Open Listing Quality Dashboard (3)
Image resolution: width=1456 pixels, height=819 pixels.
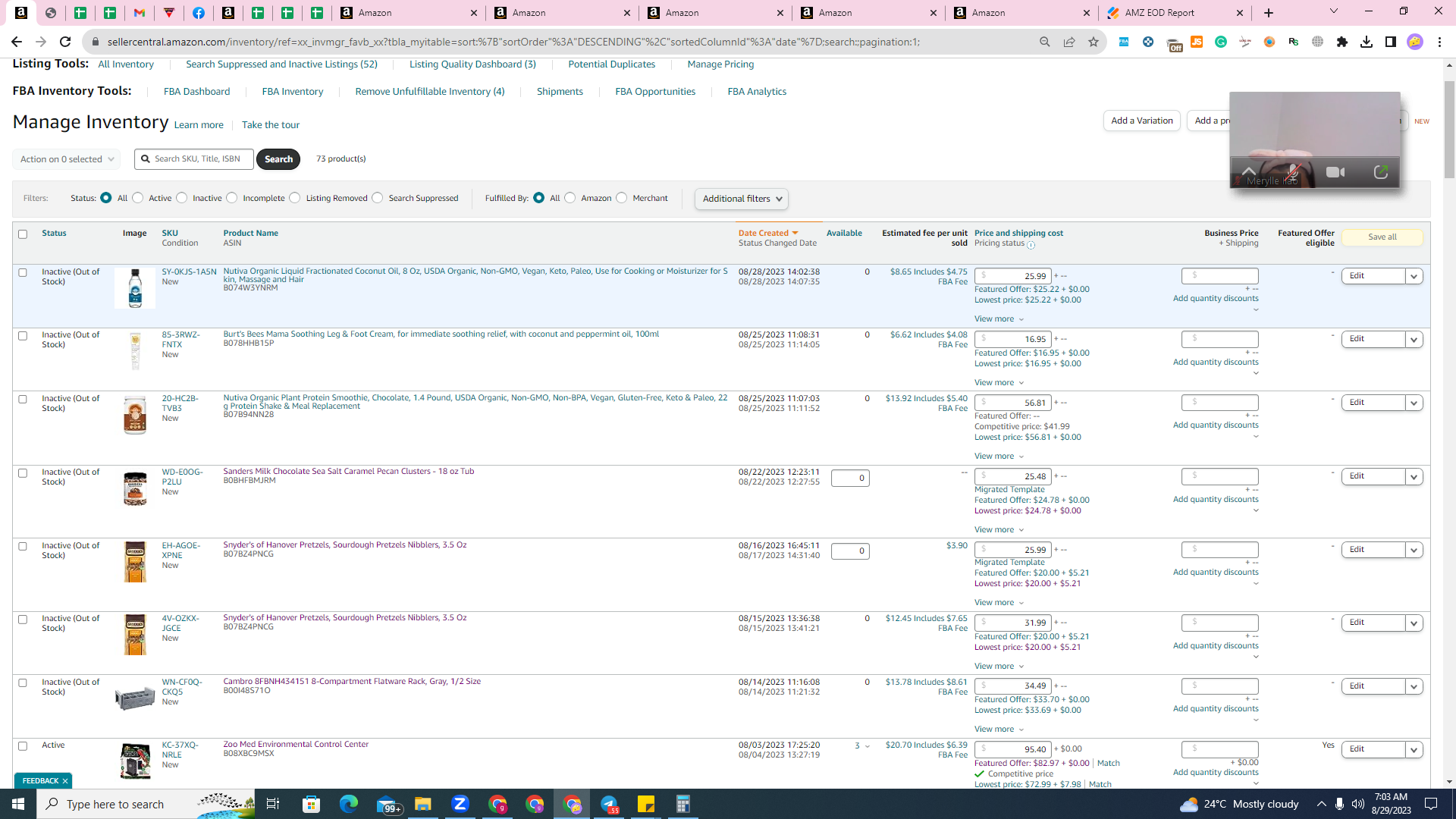pyautogui.click(x=472, y=64)
